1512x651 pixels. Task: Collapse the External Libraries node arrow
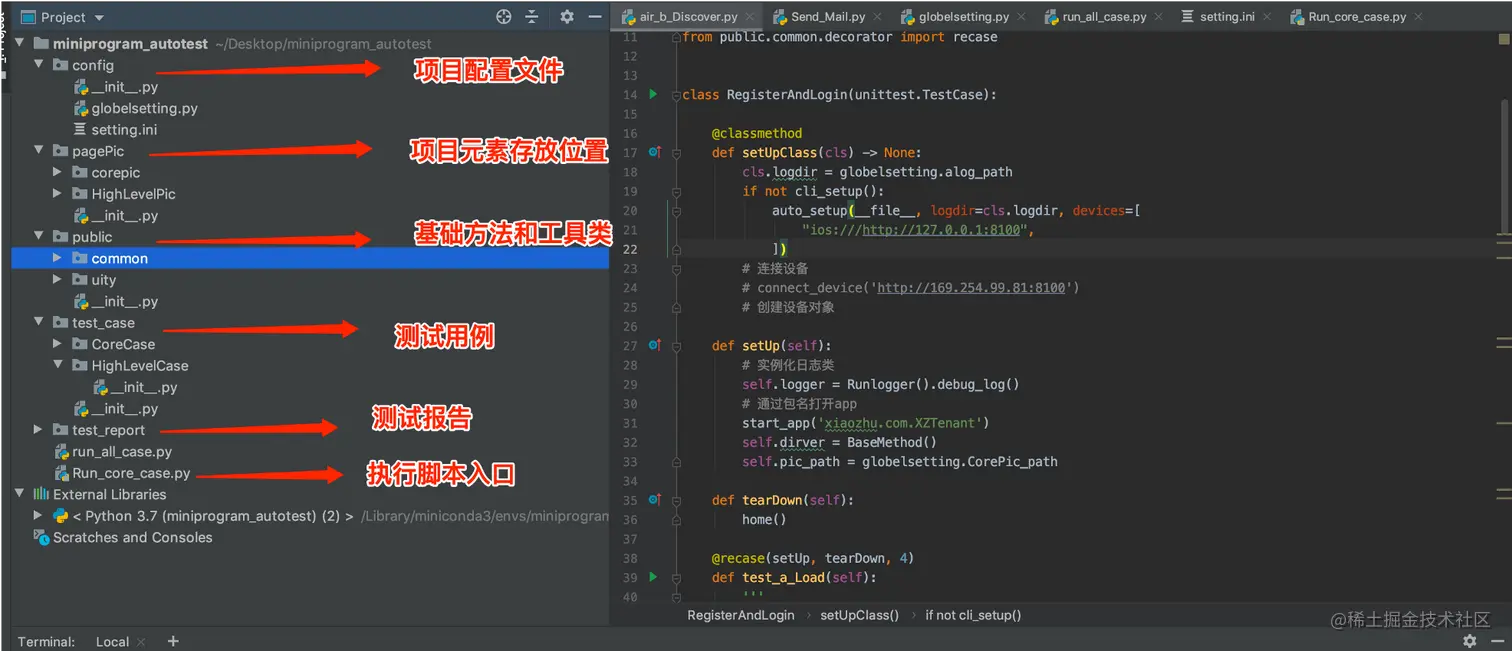coord(20,494)
